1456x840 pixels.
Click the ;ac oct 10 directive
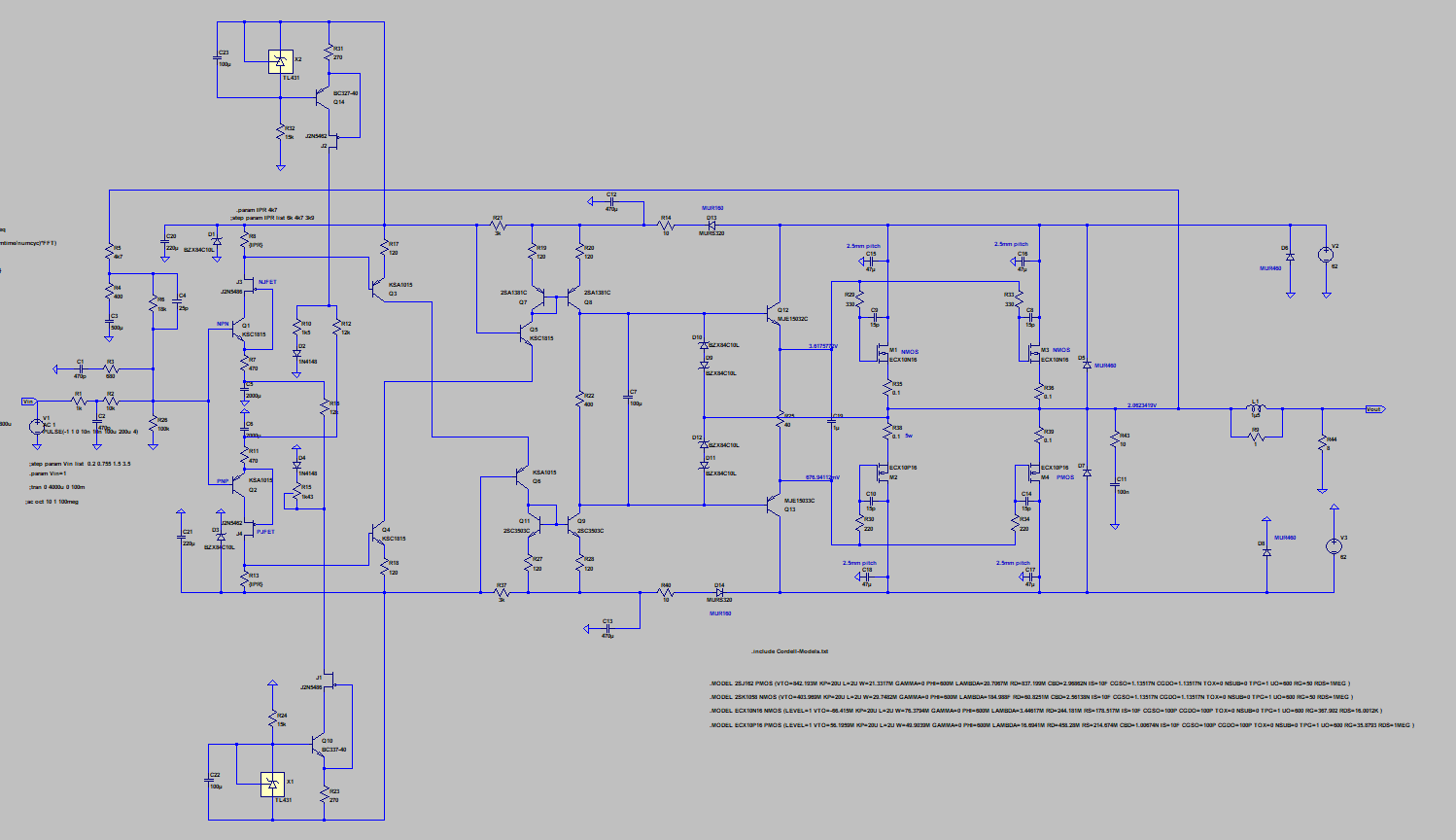pos(53,502)
